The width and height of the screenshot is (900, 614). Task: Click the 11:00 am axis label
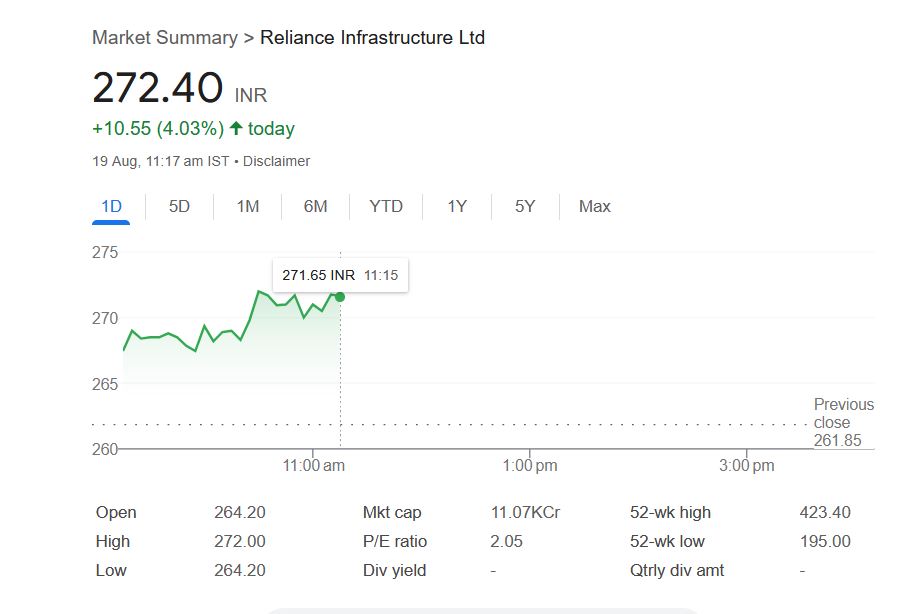pyautogui.click(x=314, y=465)
